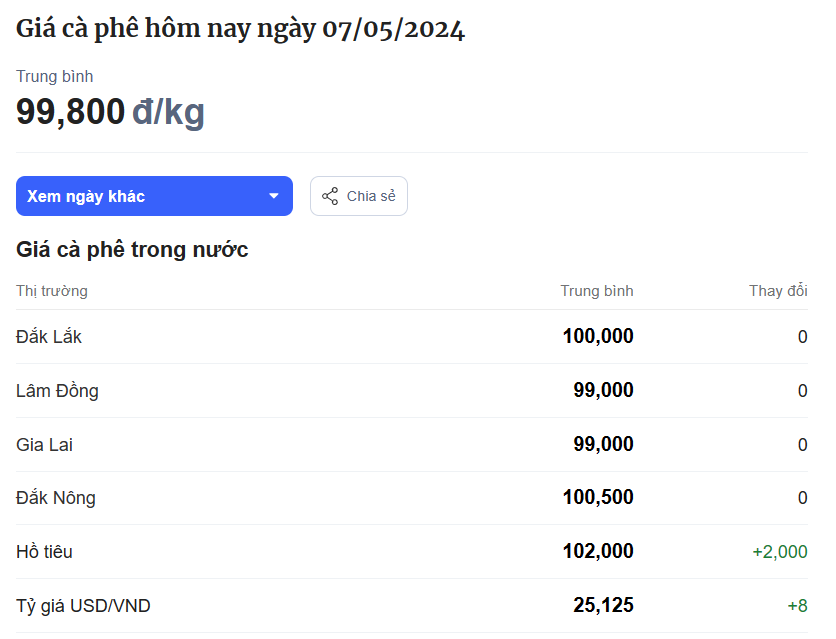This screenshot has width=836, height=639.
Task: Select the Đắk Lắk market row
Action: tap(412, 337)
